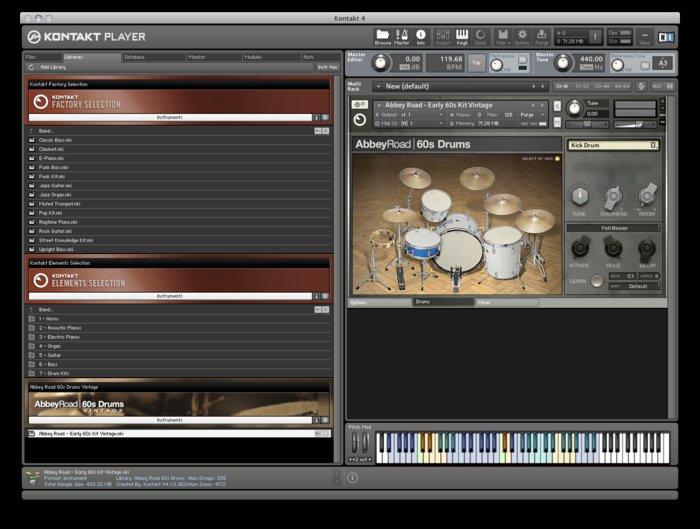Open the Felt Beater articulation dropdown
The image size is (700, 529).
coord(614,228)
